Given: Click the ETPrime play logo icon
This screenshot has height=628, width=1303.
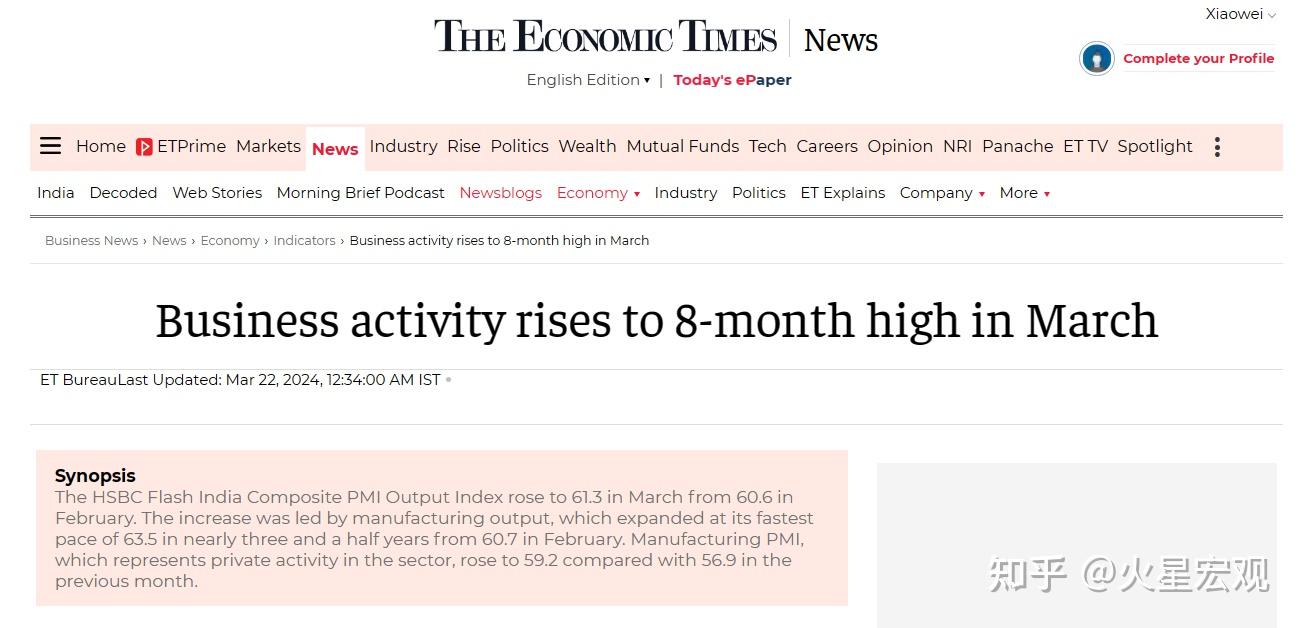Looking at the screenshot, I should pos(145,147).
